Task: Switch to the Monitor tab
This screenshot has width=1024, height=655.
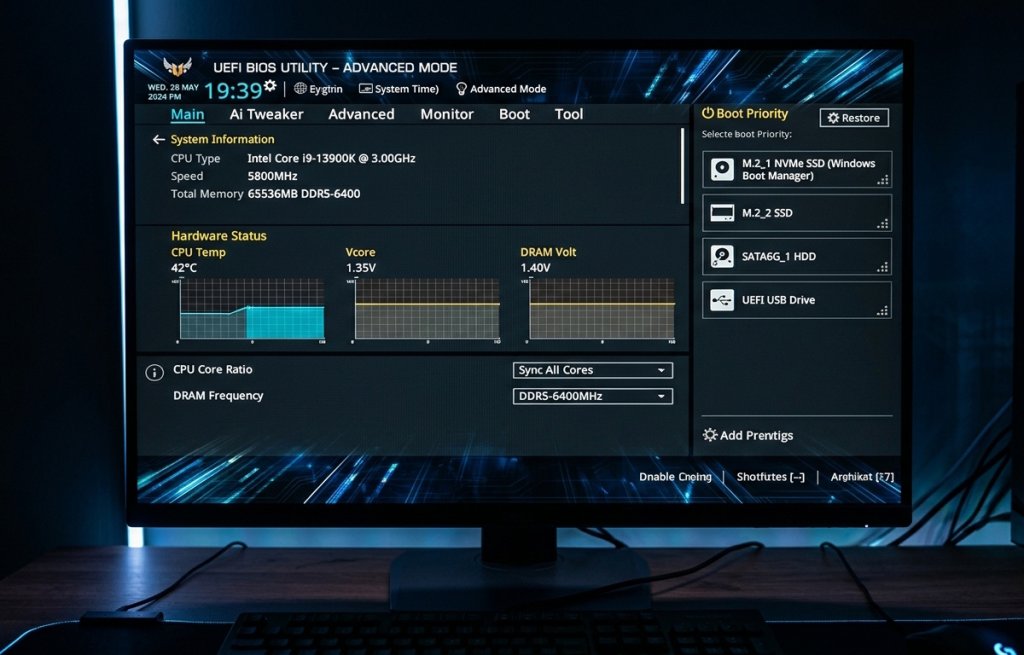Action: point(447,114)
